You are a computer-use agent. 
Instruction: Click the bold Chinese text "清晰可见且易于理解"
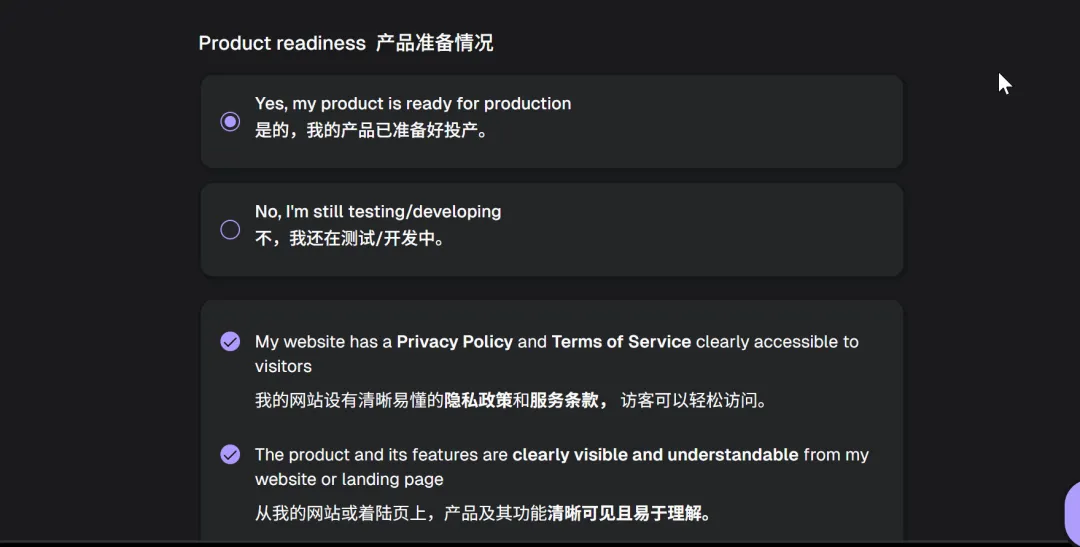(x=624, y=514)
